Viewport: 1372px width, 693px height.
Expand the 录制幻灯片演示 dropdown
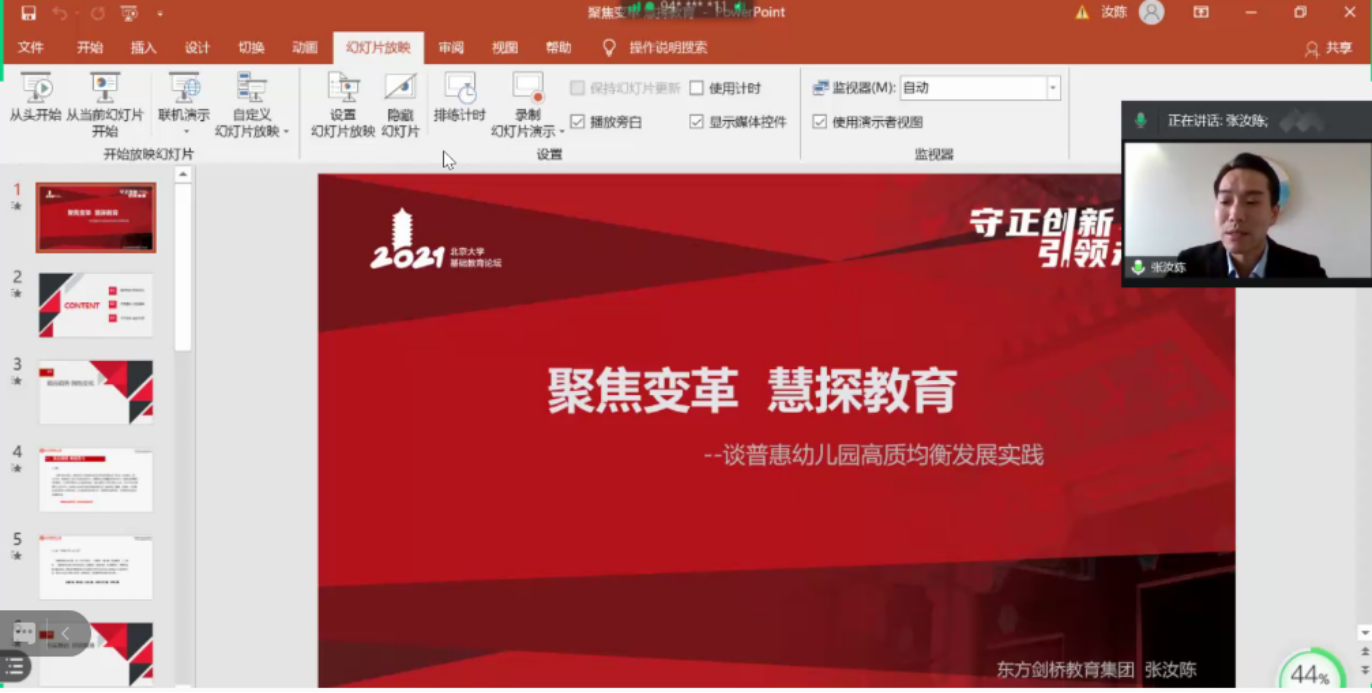point(562,132)
